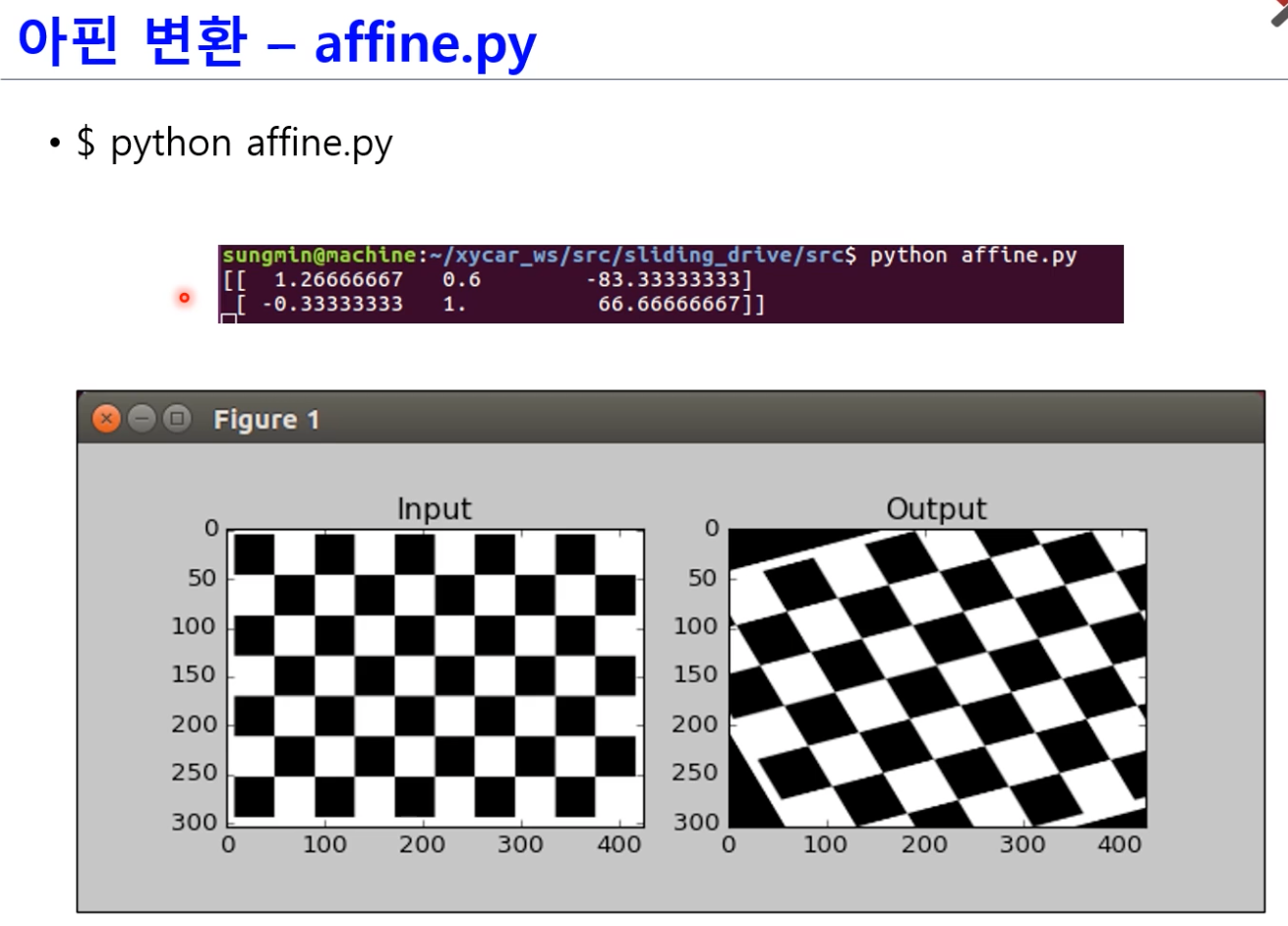Click matrix value -0.33333333 in terminal
Viewport: 1288px width, 926px height.
(332, 304)
